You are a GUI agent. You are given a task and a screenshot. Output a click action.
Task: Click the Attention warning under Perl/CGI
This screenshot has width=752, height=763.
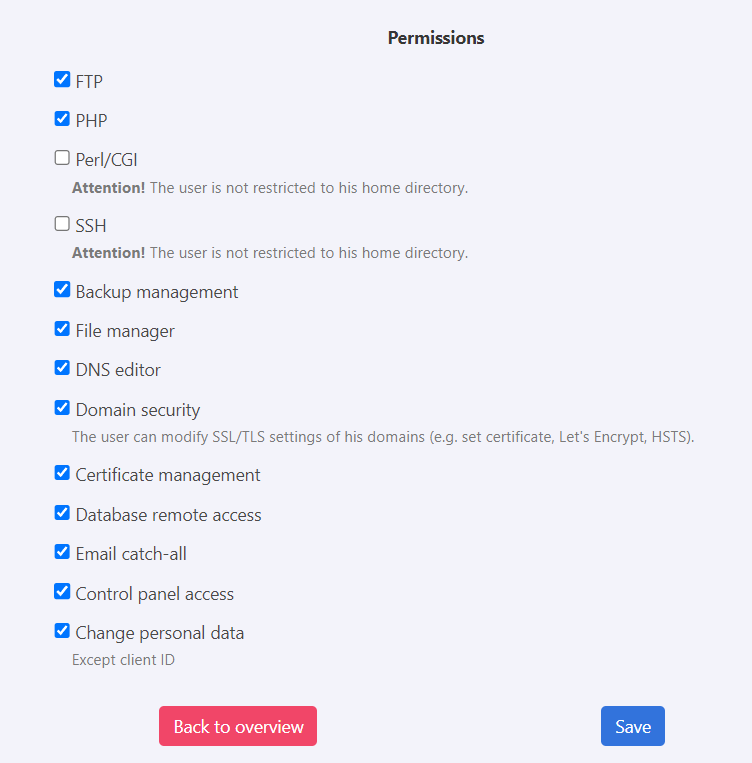coord(270,187)
